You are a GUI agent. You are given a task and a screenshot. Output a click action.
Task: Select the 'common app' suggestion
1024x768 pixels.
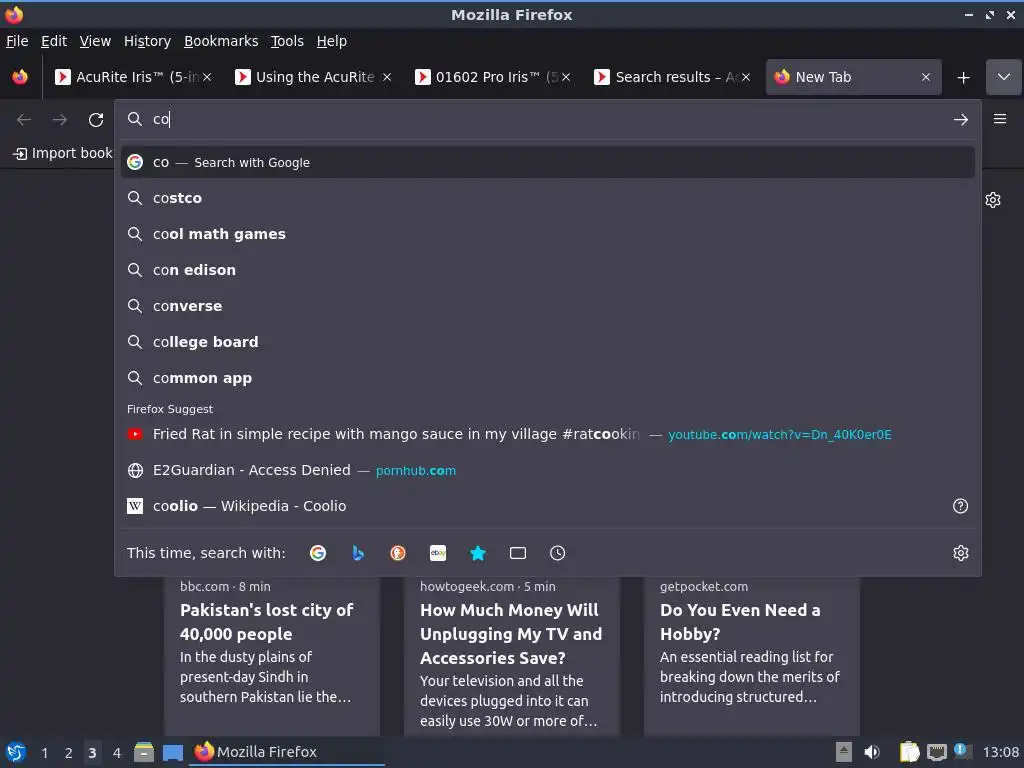point(548,377)
